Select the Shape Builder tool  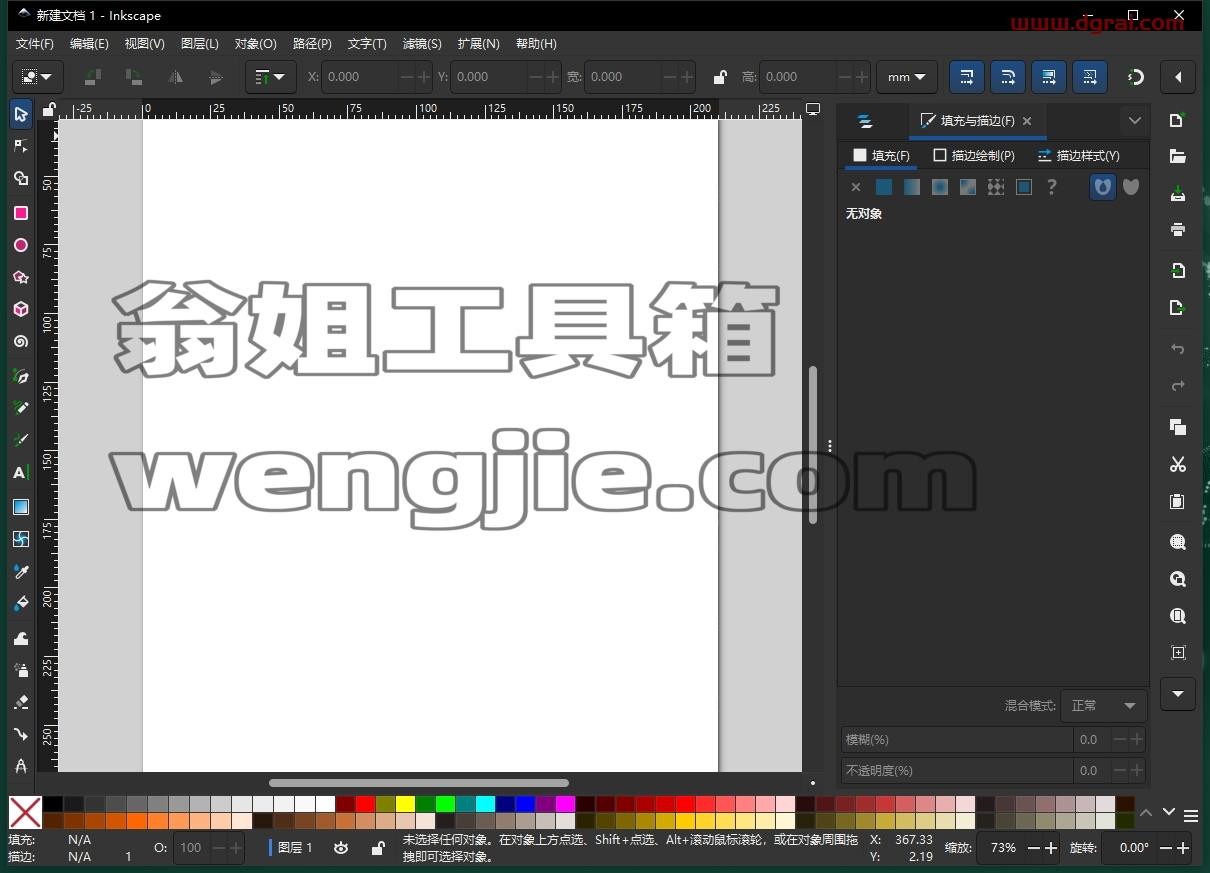click(x=20, y=179)
